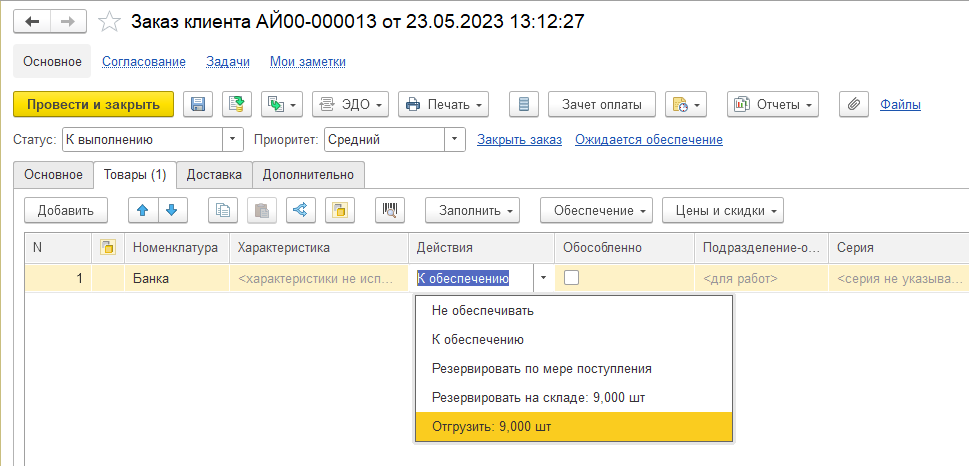969x466 pixels.
Task: Expand the Приоритет dropdown arrow
Action: pos(455,140)
